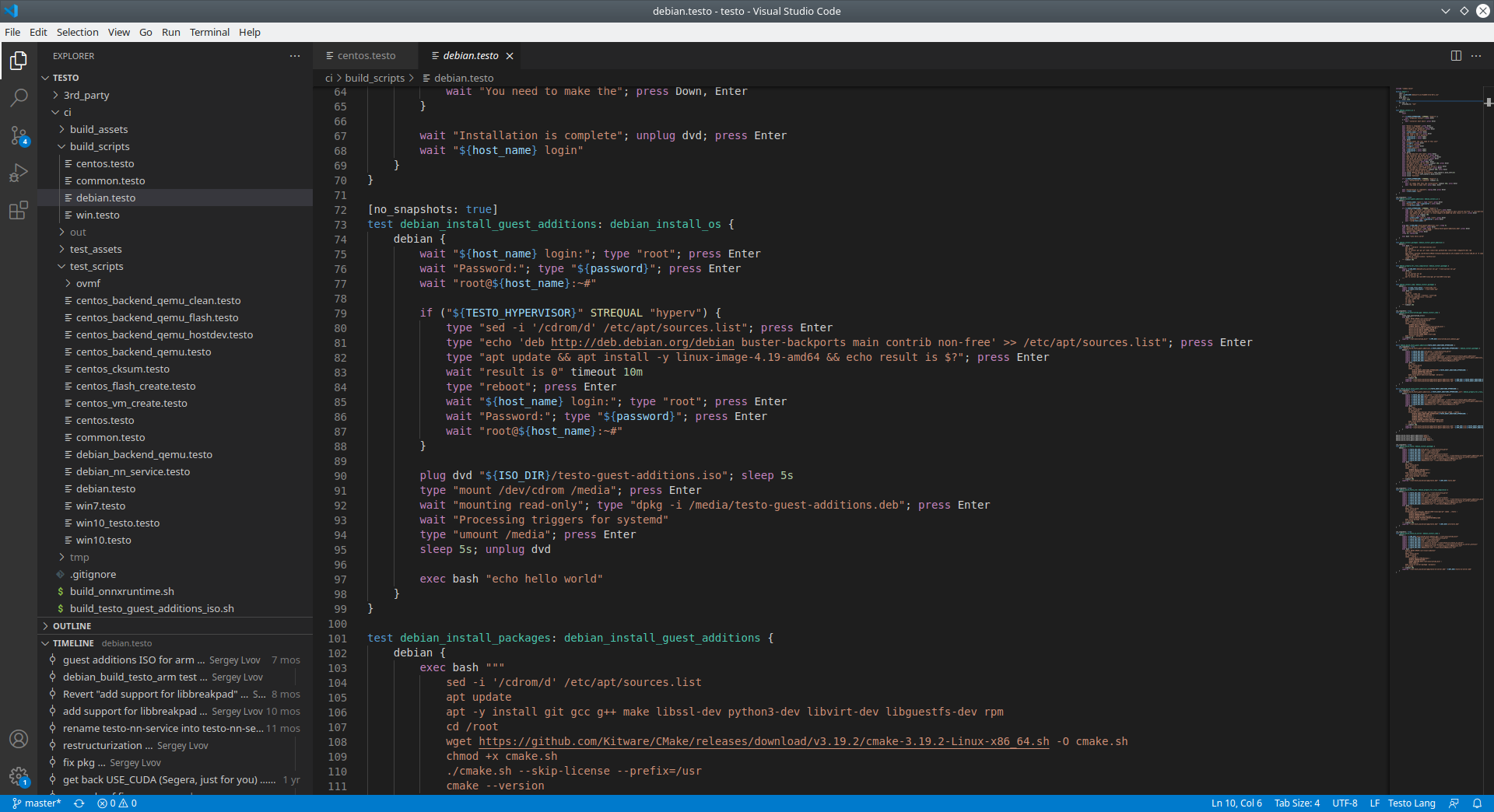1494x812 pixels.
Task: Open the Explorer view in activity bar
Action: (19, 61)
